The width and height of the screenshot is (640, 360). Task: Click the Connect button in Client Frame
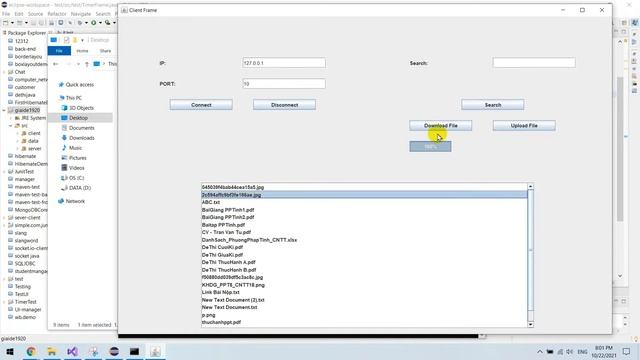[x=201, y=105]
